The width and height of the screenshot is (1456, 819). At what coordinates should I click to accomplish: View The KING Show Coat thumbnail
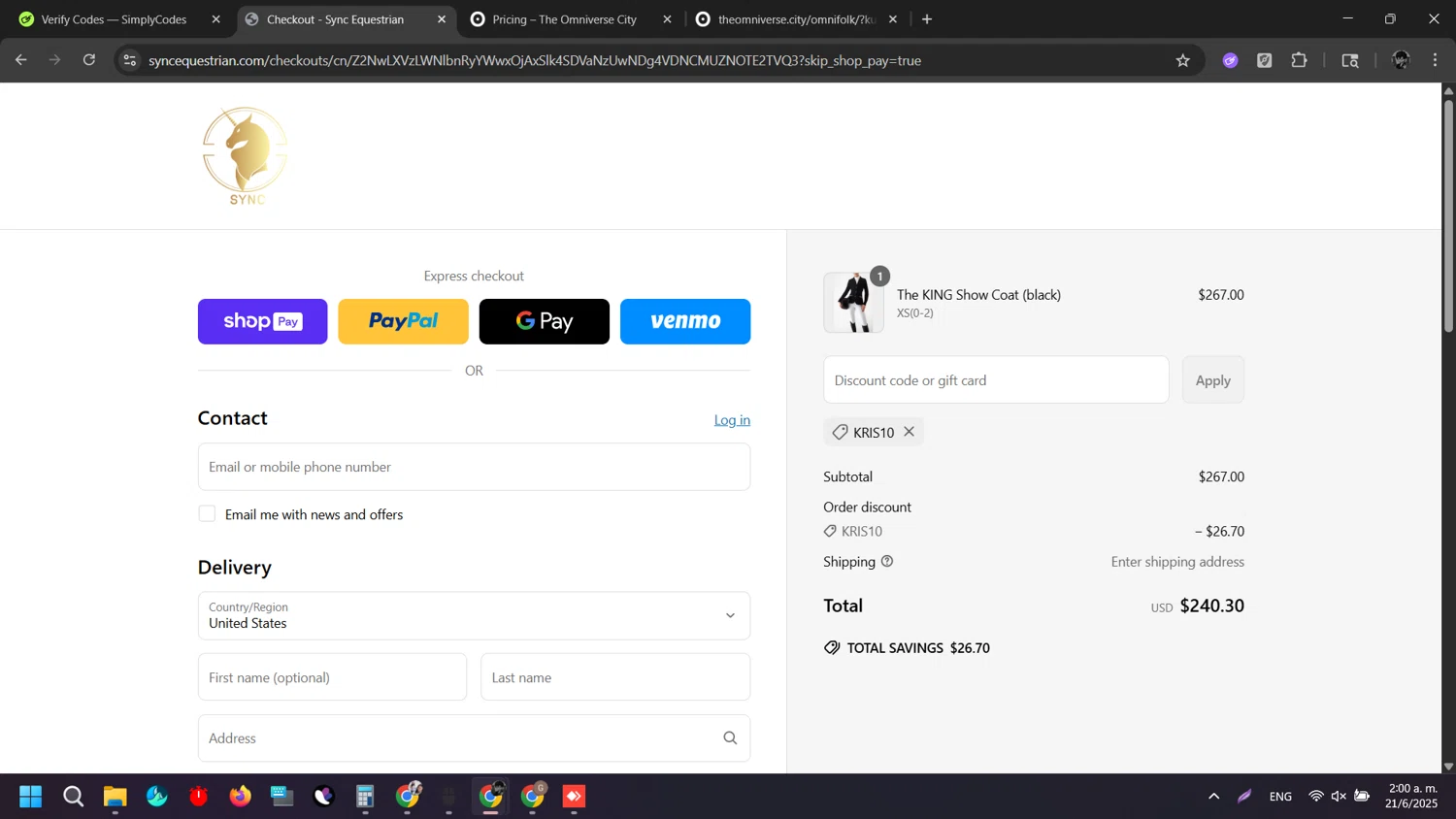pos(853,303)
